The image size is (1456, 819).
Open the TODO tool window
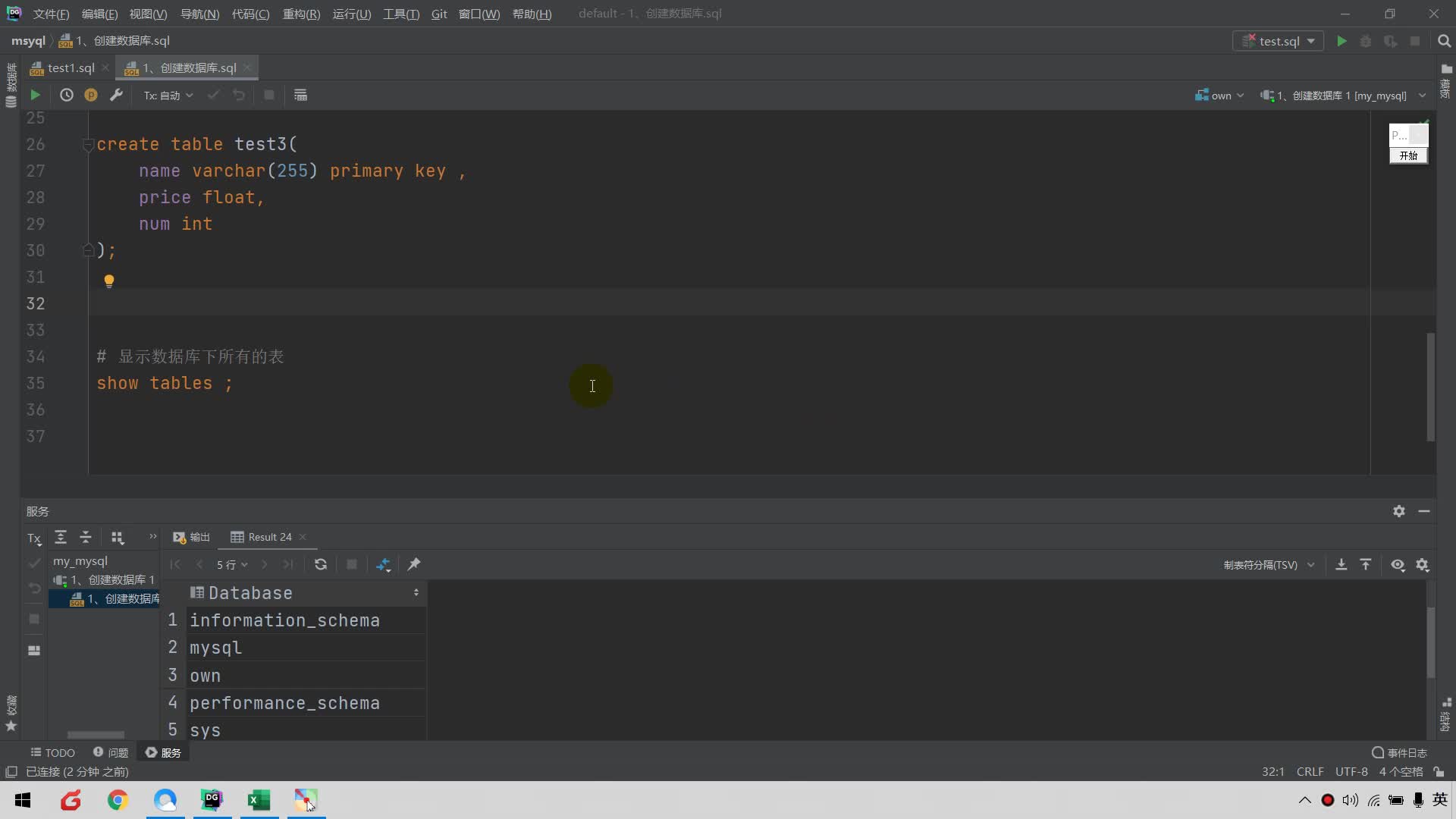(52, 752)
